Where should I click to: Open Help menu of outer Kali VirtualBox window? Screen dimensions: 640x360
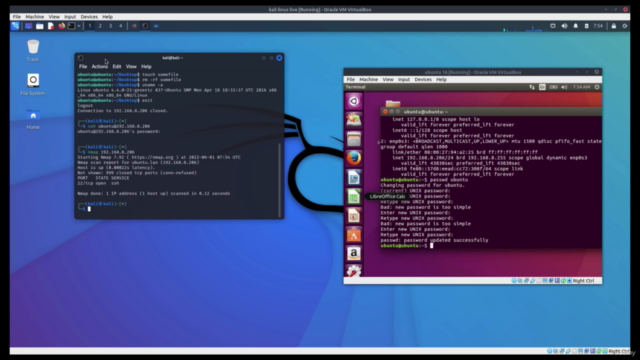107,17
